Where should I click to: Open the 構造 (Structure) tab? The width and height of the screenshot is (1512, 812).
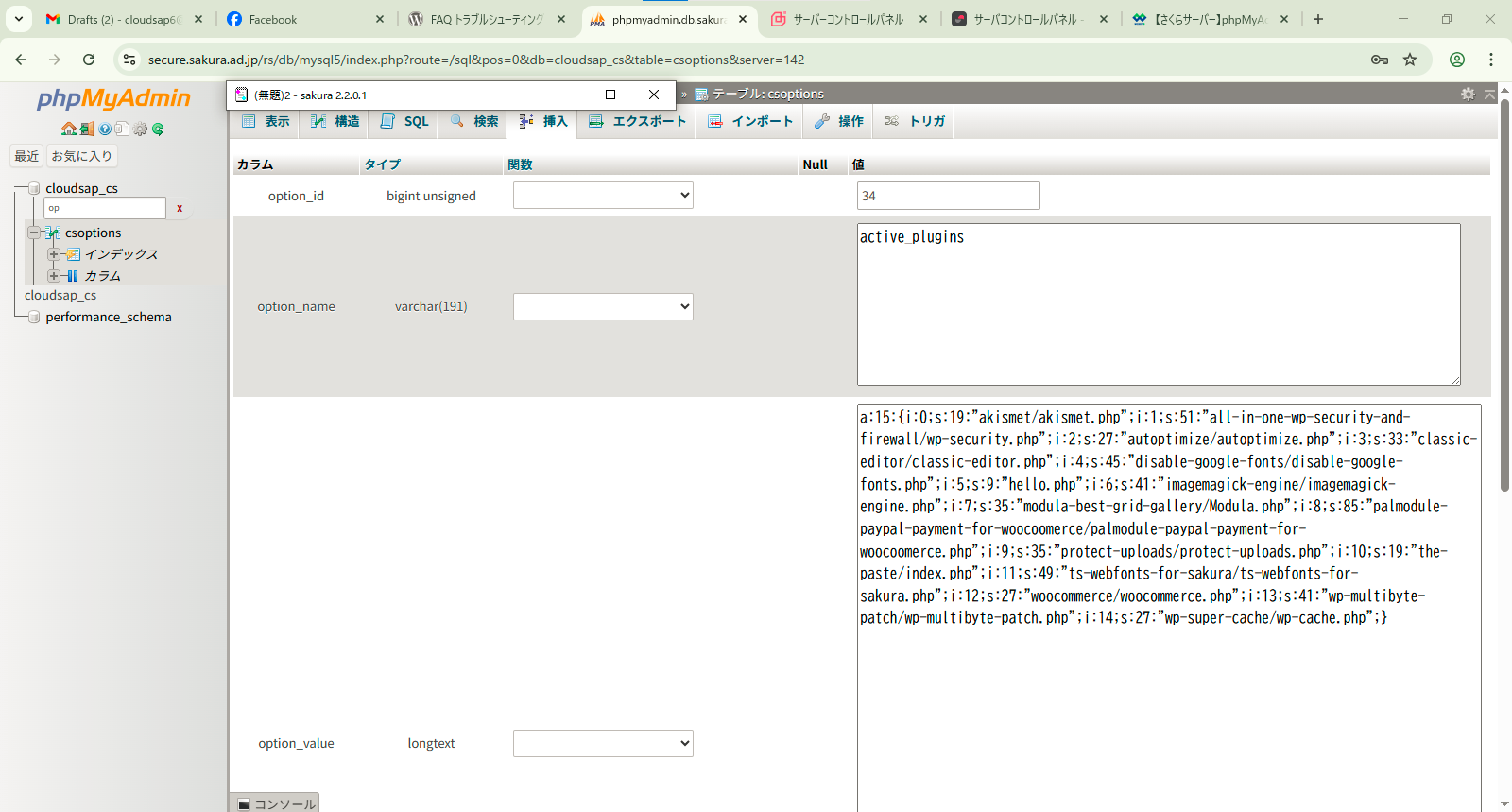[x=335, y=121]
